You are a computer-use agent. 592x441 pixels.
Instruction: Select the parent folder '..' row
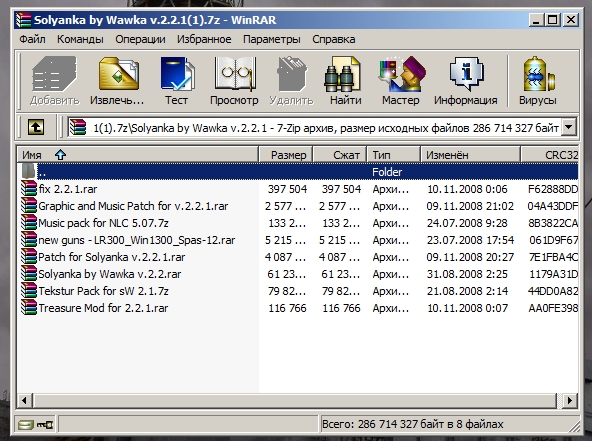pos(297,172)
